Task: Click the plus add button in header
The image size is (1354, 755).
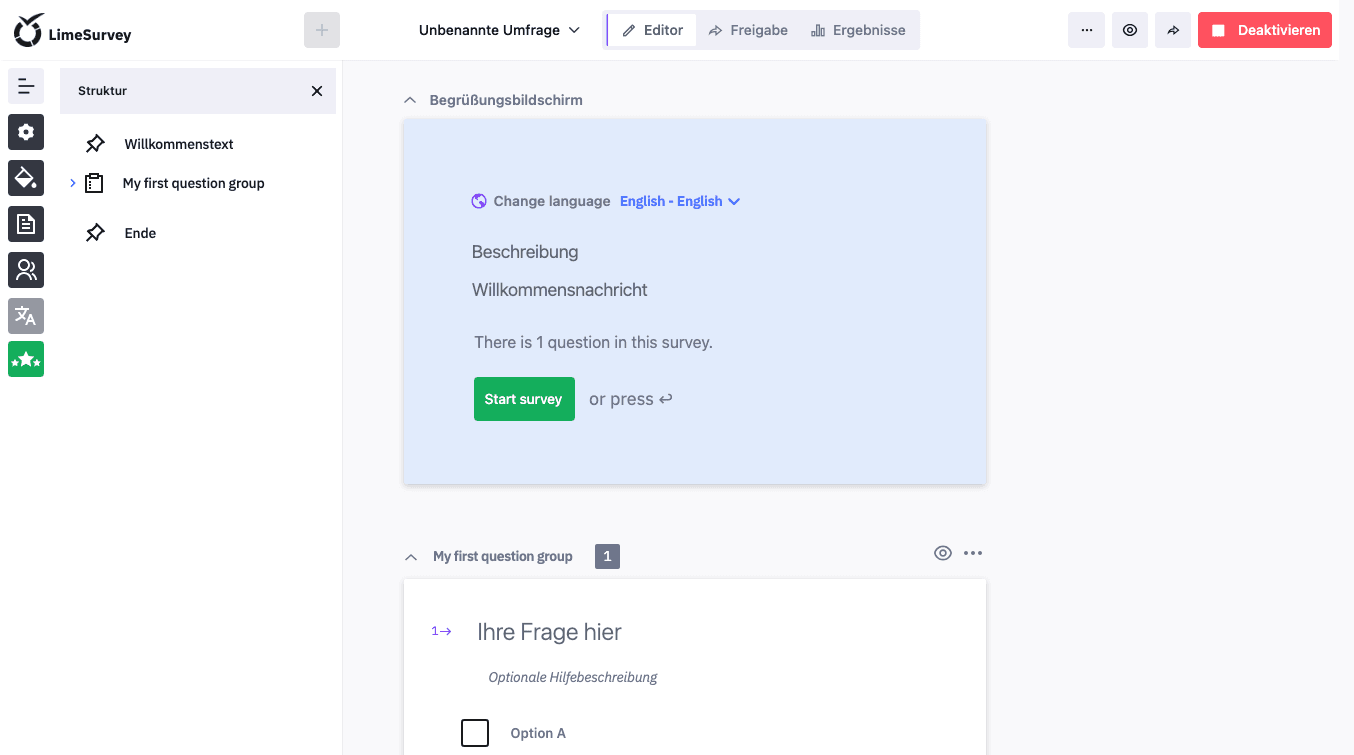Action: 322,30
